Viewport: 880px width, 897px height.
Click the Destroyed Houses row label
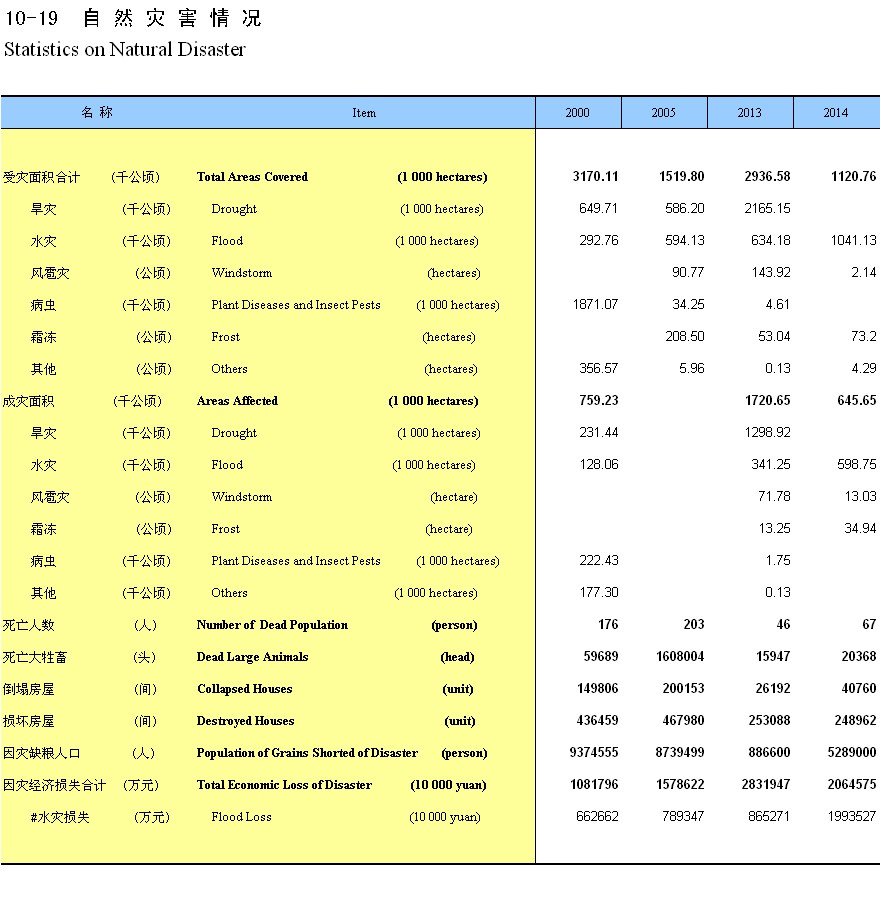[245, 721]
